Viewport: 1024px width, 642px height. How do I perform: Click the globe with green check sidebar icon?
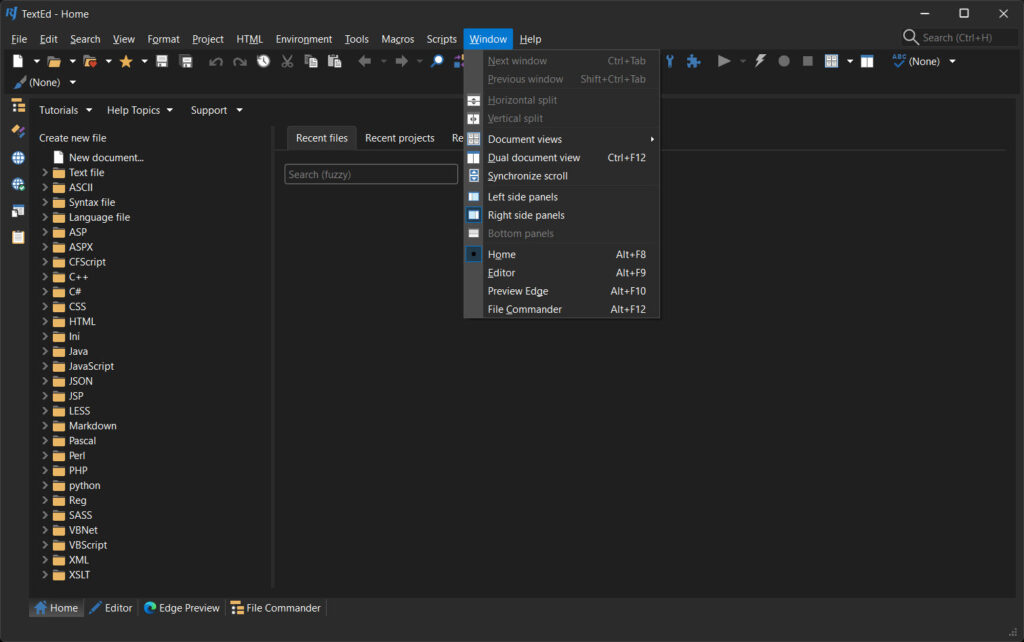click(18, 185)
